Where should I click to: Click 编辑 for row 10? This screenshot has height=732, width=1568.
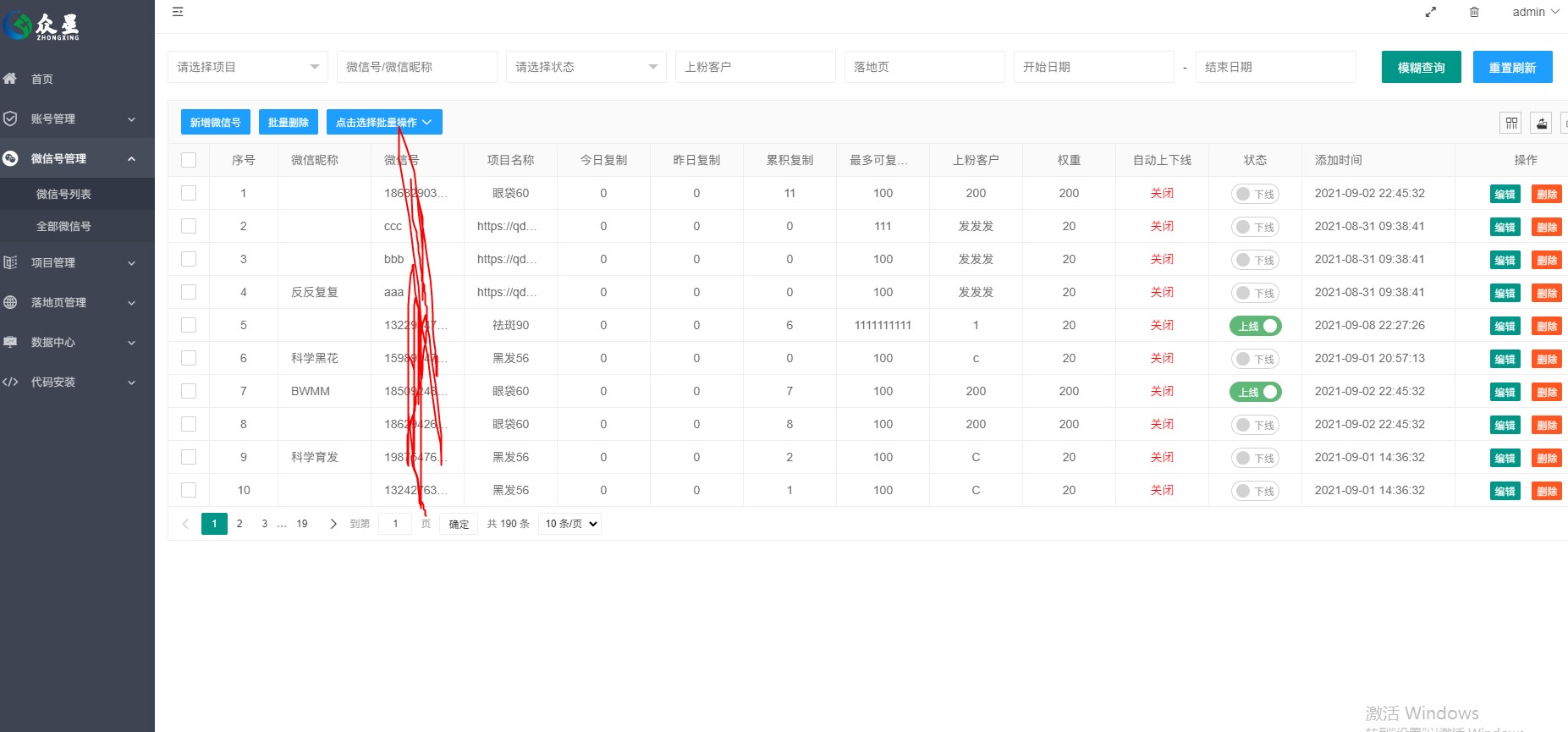click(x=1505, y=491)
